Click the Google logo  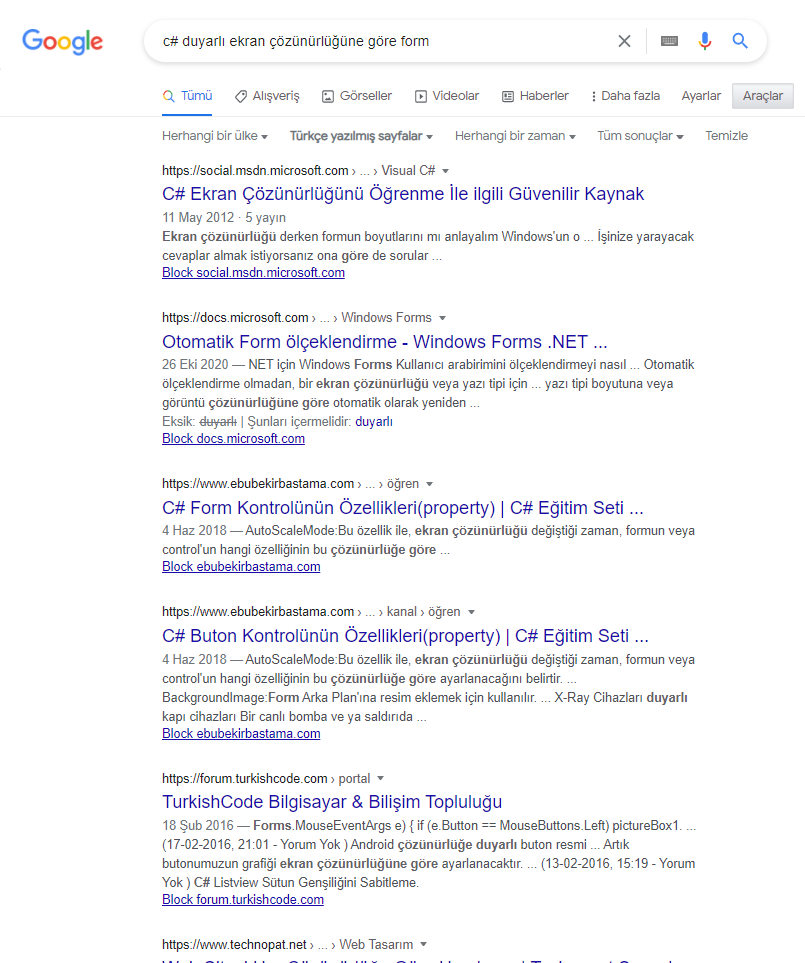63,41
